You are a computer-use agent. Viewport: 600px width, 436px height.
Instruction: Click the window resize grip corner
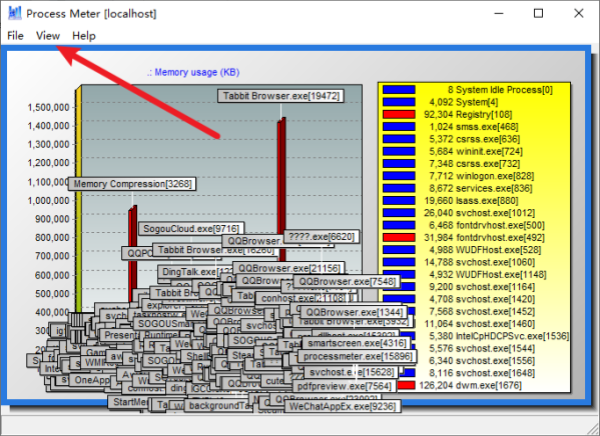pyautogui.click(x=594, y=430)
